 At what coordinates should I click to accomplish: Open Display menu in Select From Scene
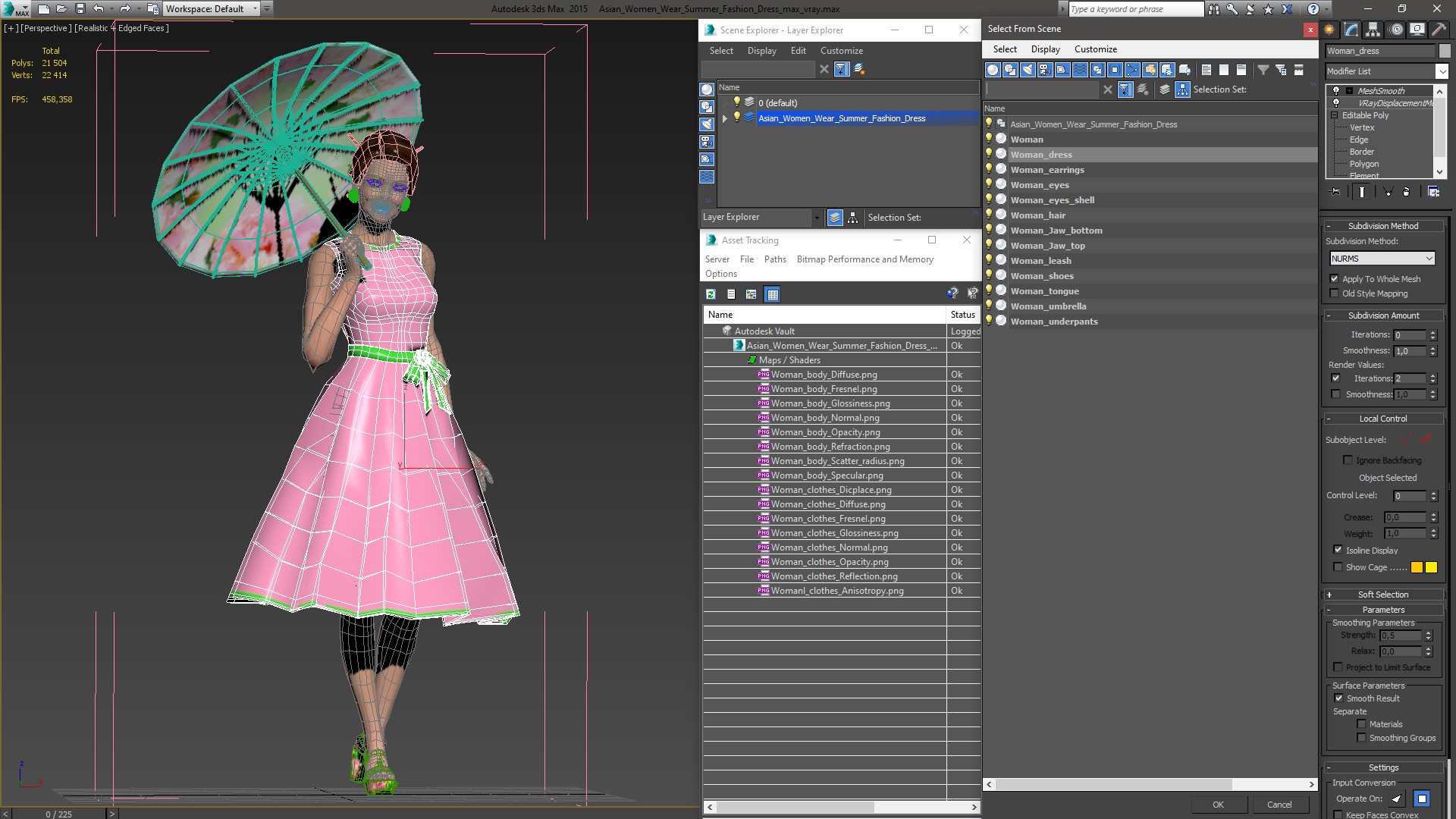1045,49
